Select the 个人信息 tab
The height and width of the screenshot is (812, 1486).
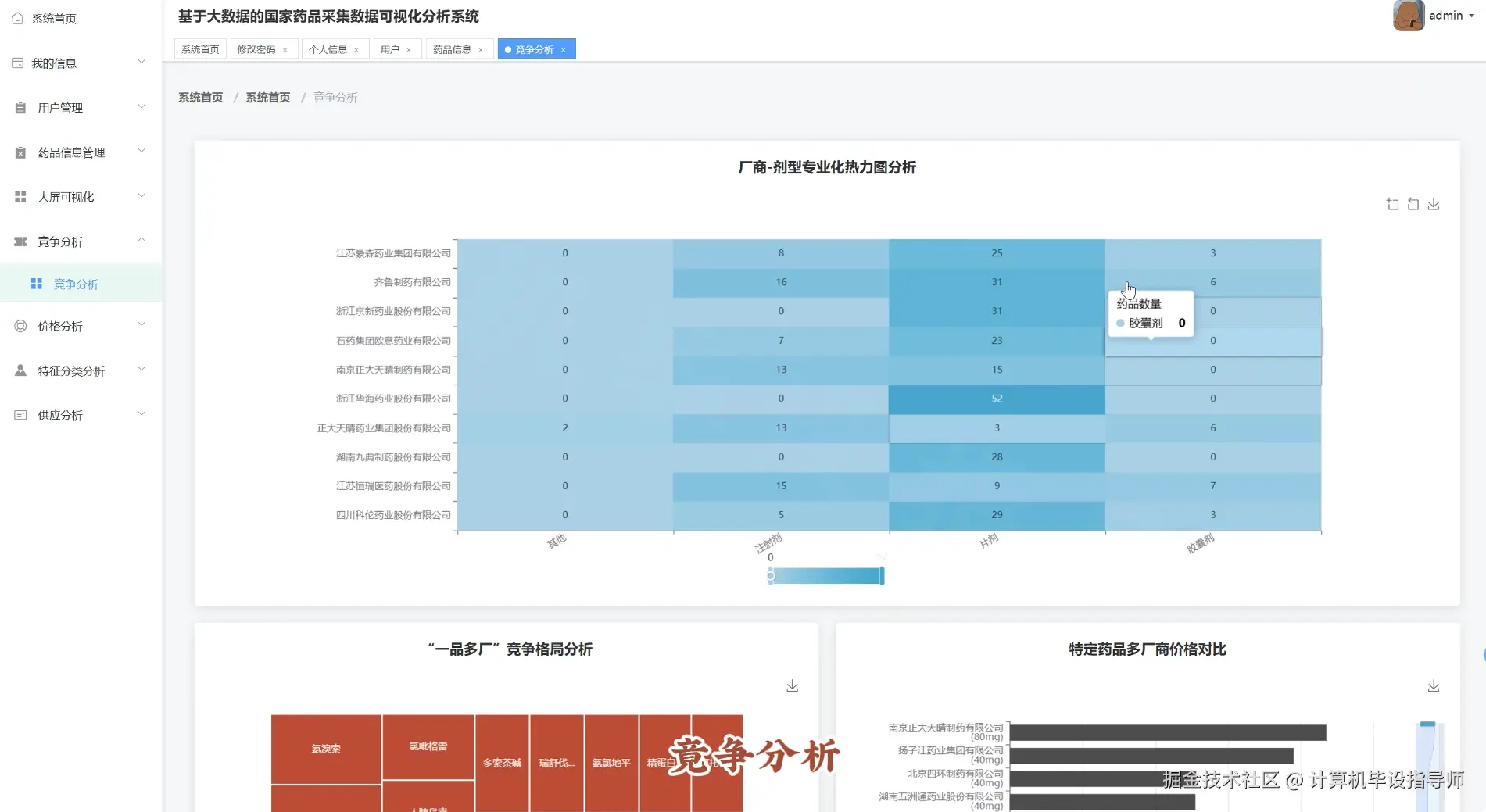pos(329,48)
